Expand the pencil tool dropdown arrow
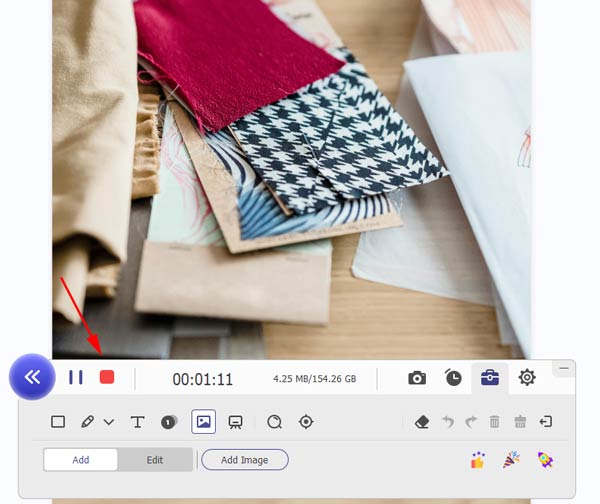The image size is (600, 504). tap(108, 422)
